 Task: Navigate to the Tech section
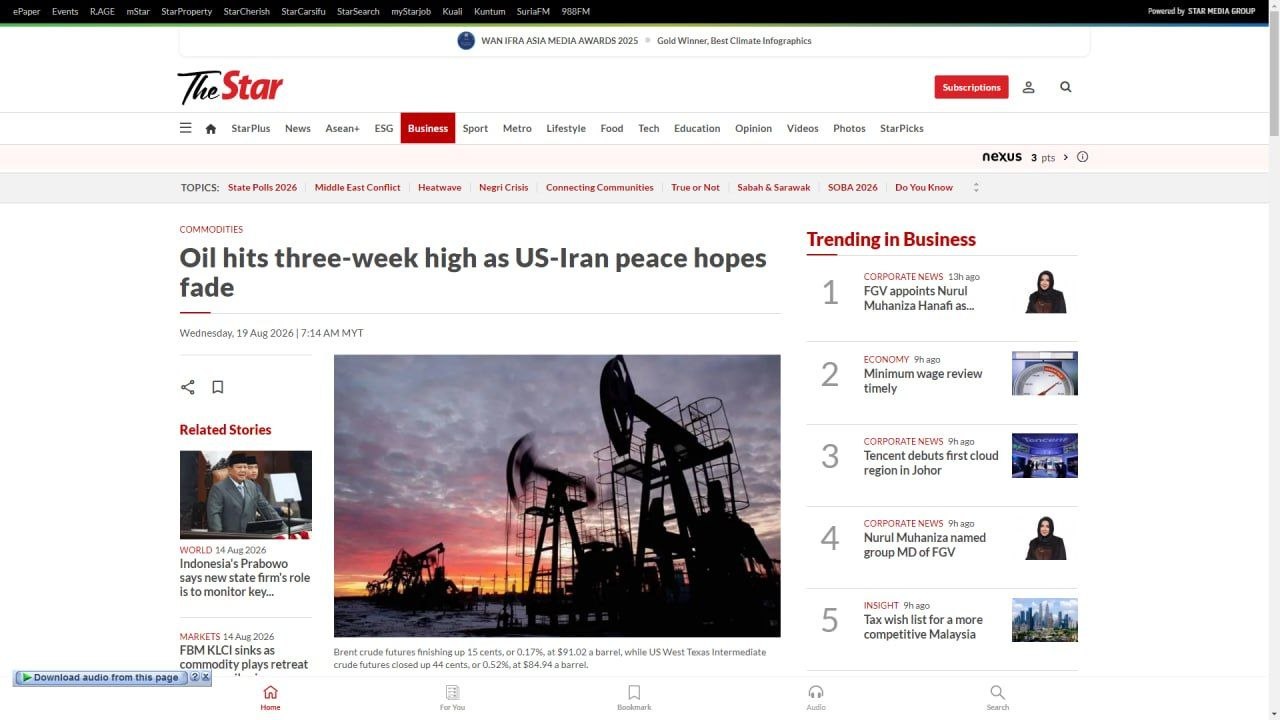(649, 128)
